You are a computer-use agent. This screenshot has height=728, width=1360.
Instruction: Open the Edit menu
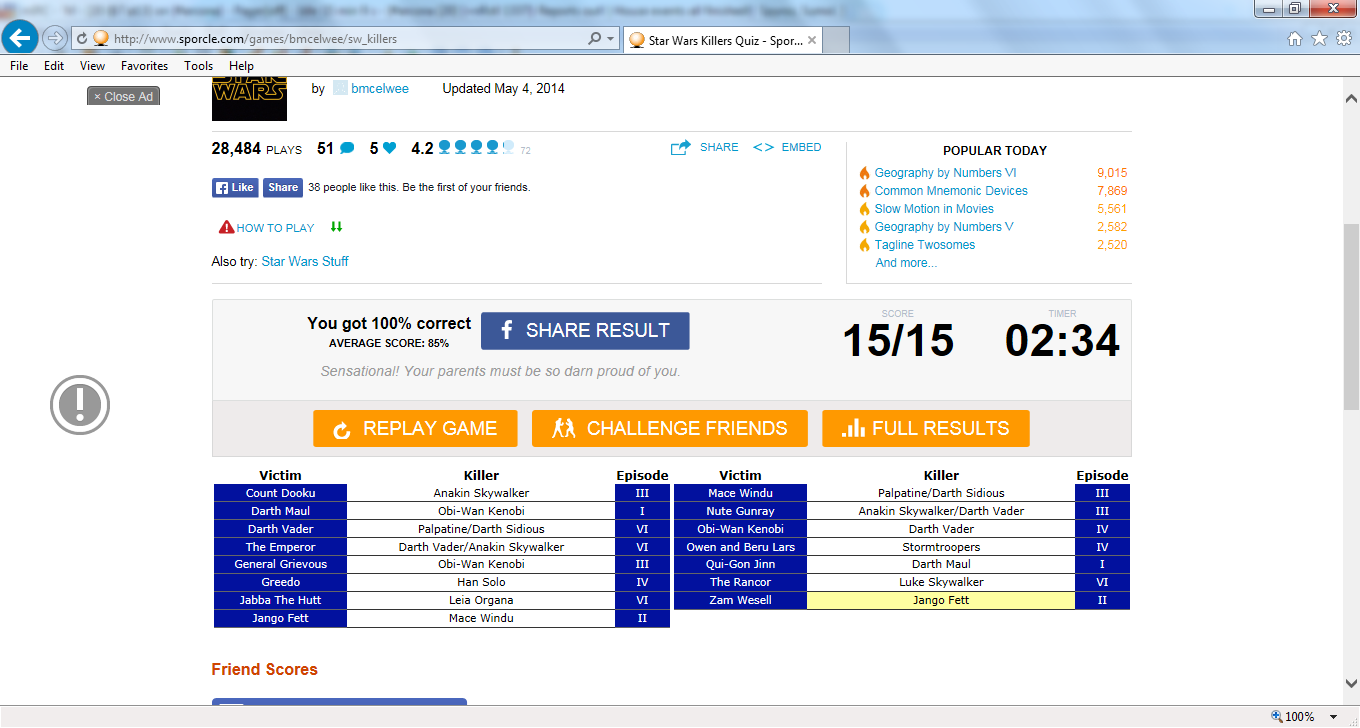click(x=54, y=66)
